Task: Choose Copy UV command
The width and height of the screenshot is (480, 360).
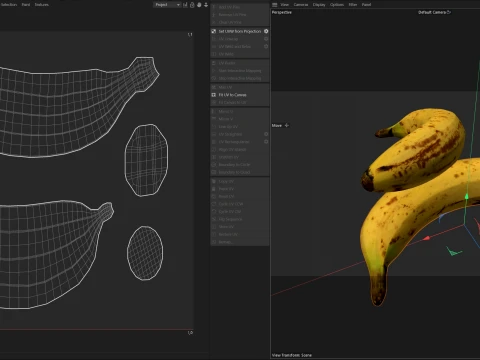Action: tap(240, 181)
